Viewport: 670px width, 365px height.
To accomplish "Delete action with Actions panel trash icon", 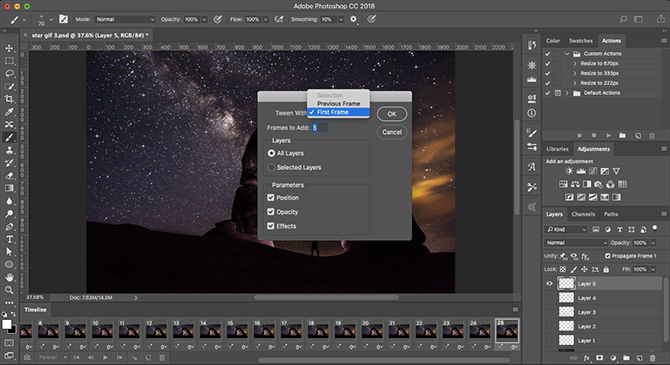I will tap(652, 135).
